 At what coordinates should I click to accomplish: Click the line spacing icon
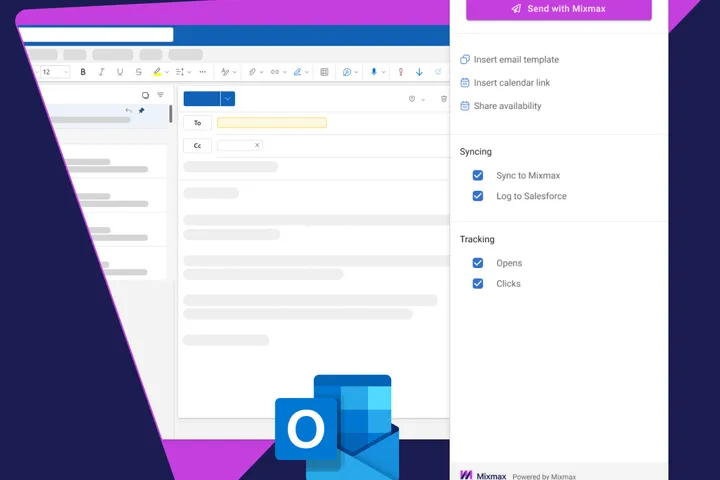click(180, 72)
